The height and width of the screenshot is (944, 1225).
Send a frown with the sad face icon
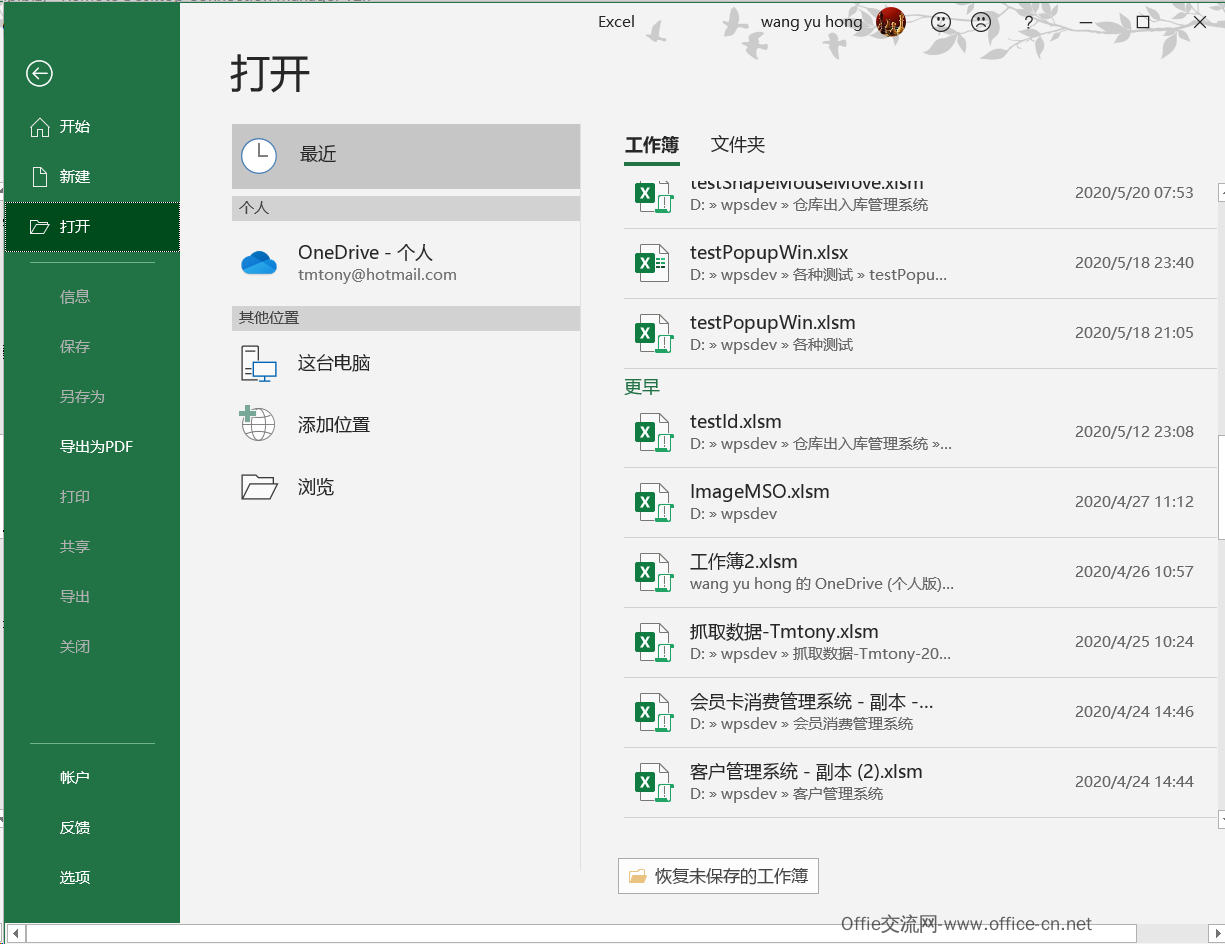coord(981,22)
